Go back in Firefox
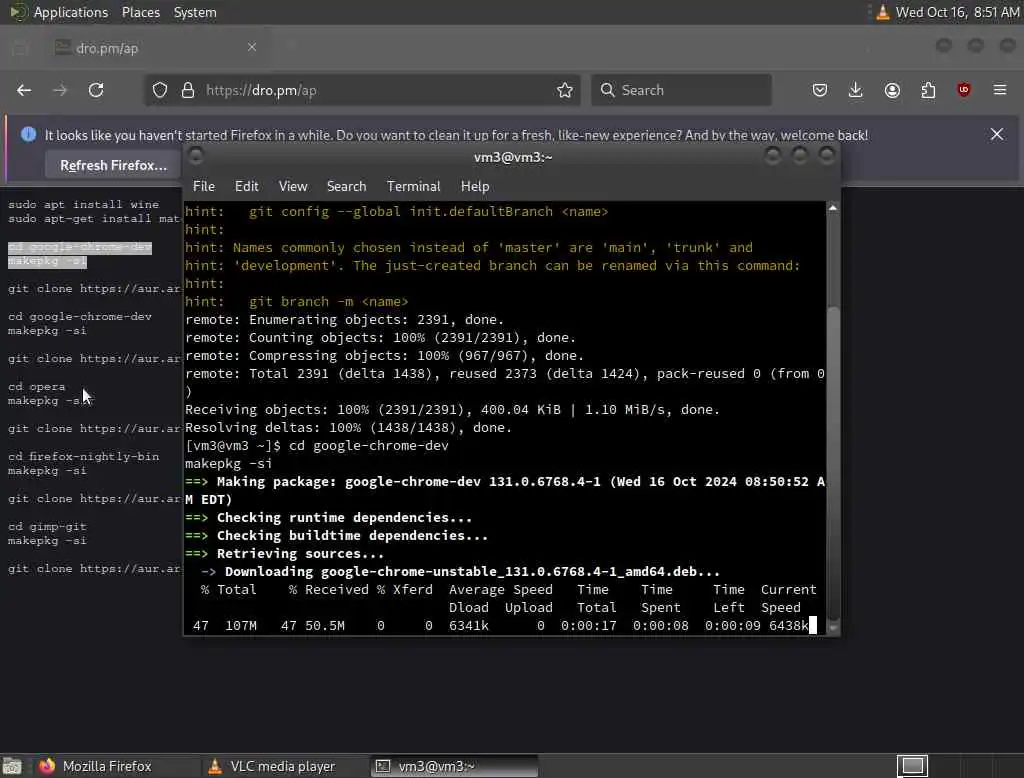 (24, 90)
